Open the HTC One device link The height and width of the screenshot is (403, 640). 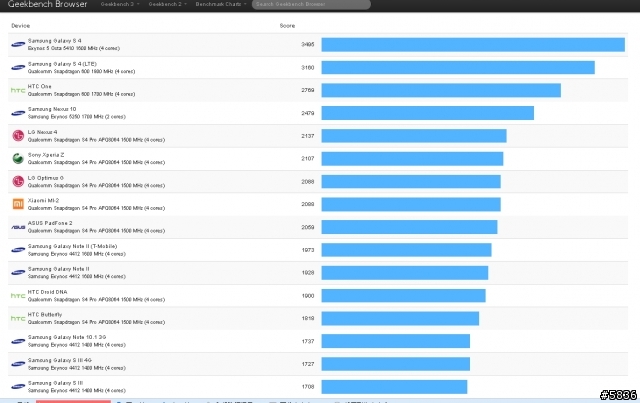pos(40,87)
